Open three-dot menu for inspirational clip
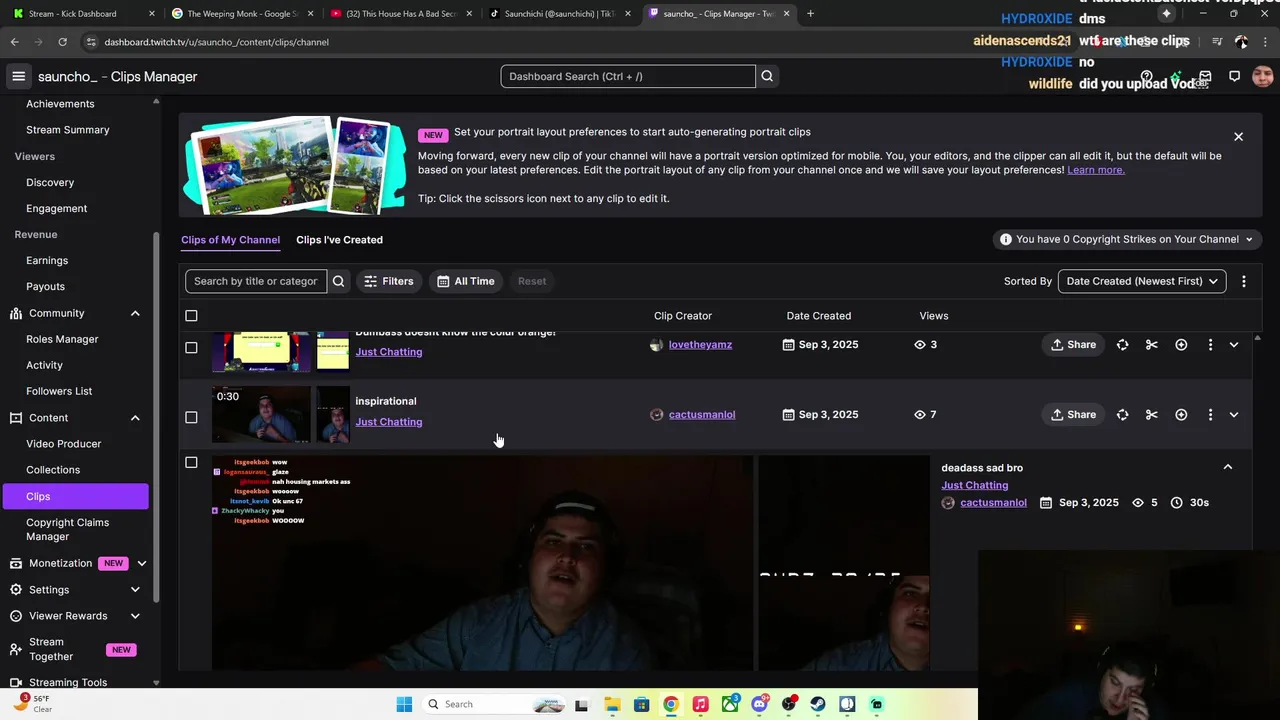The height and width of the screenshot is (720, 1280). (x=1210, y=414)
